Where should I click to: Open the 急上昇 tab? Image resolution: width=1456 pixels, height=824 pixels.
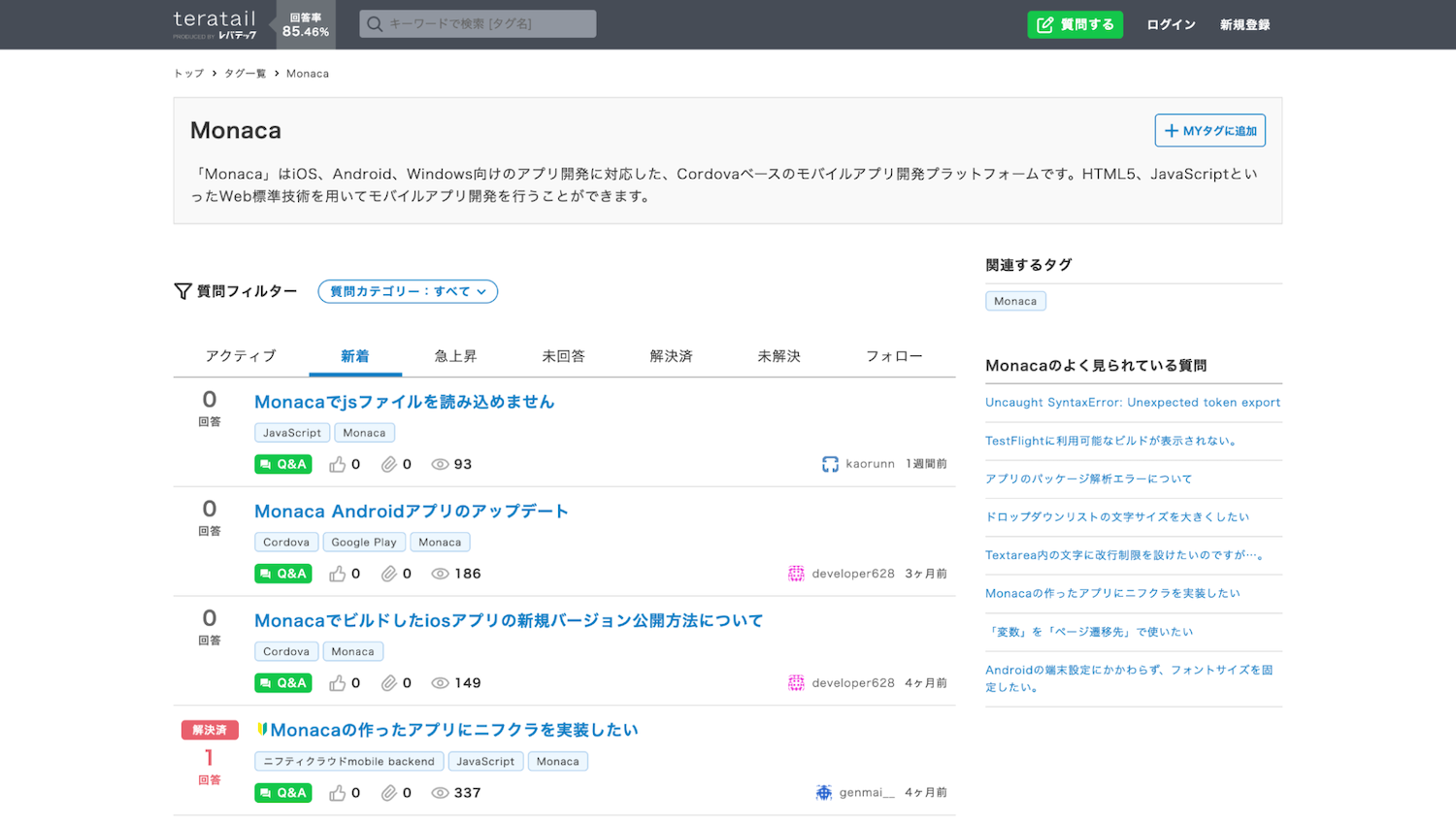(x=455, y=356)
